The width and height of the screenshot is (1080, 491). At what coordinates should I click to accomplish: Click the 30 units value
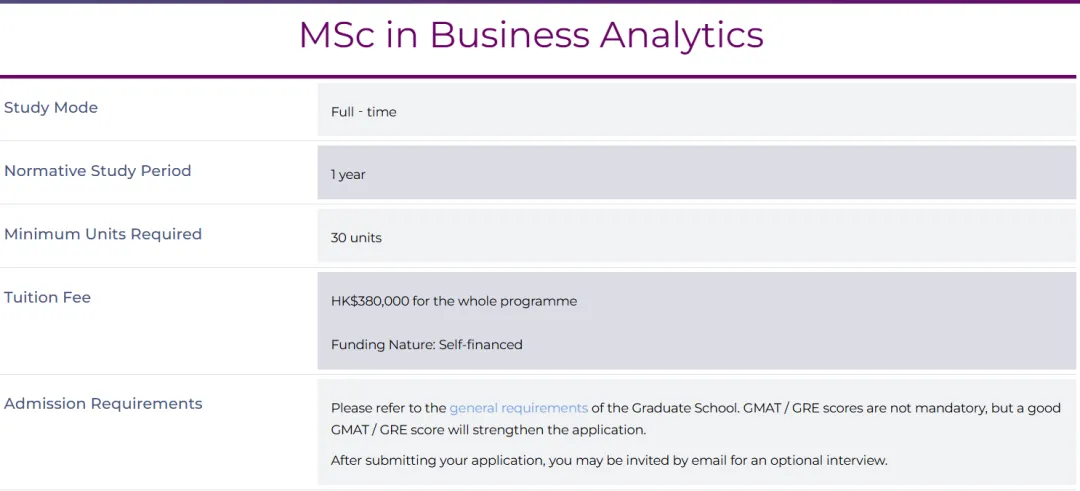coord(356,238)
